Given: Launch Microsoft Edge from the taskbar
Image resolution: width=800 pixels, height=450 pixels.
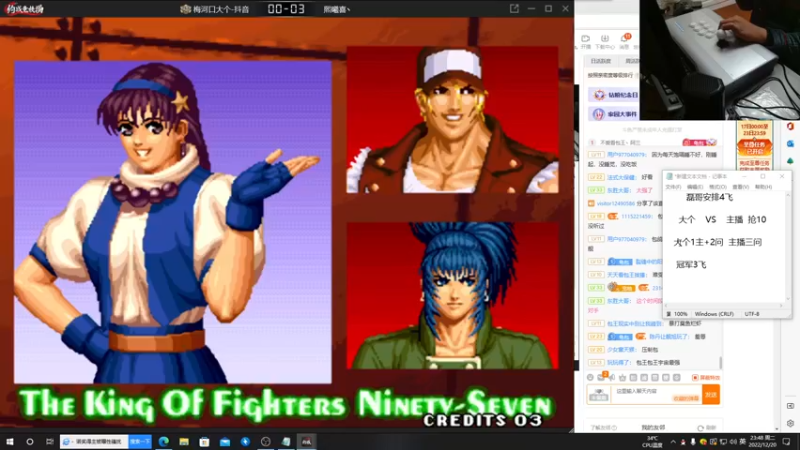Looking at the screenshot, I should click(164, 442).
